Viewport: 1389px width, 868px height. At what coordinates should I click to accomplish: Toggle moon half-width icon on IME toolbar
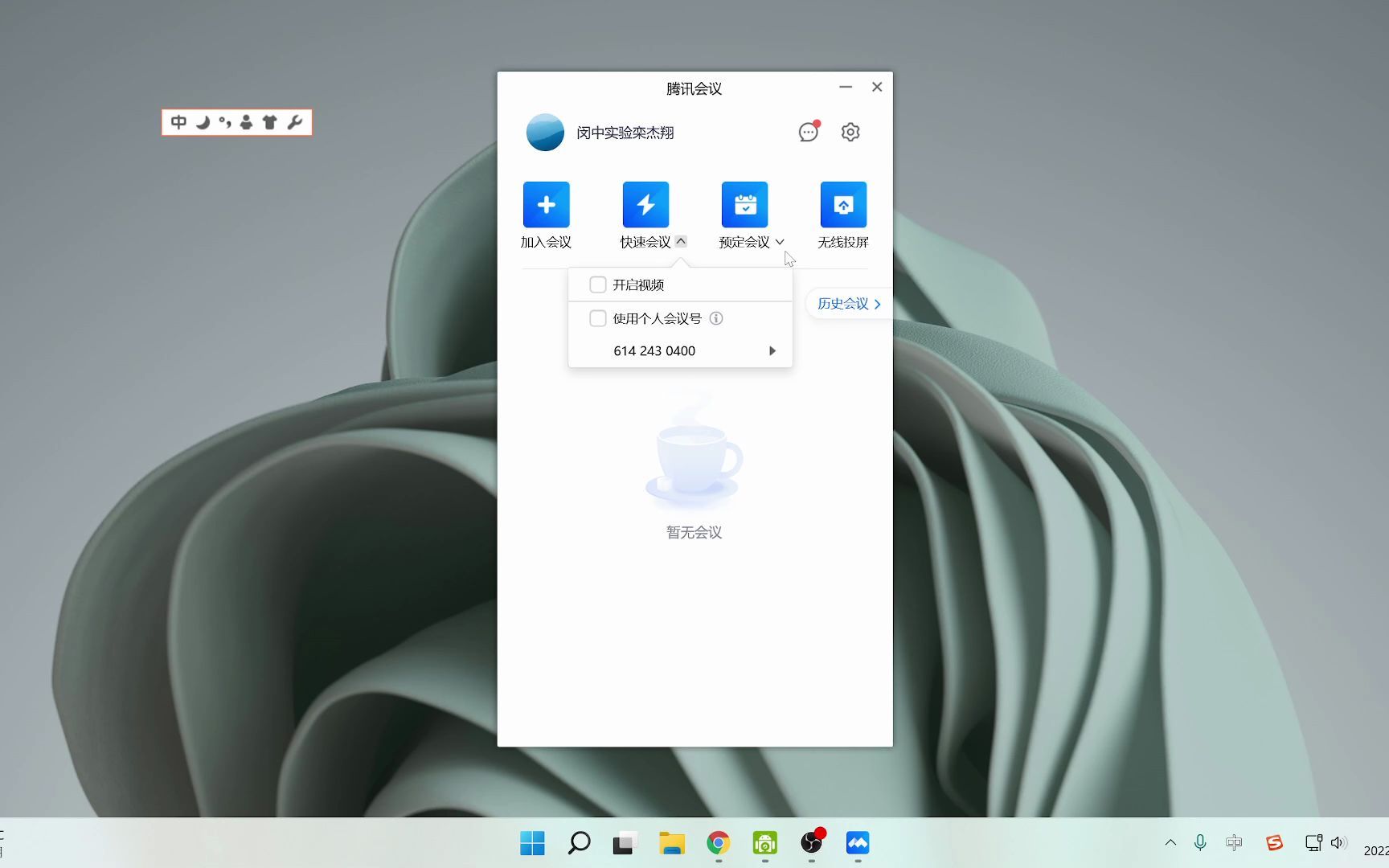(x=203, y=122)
